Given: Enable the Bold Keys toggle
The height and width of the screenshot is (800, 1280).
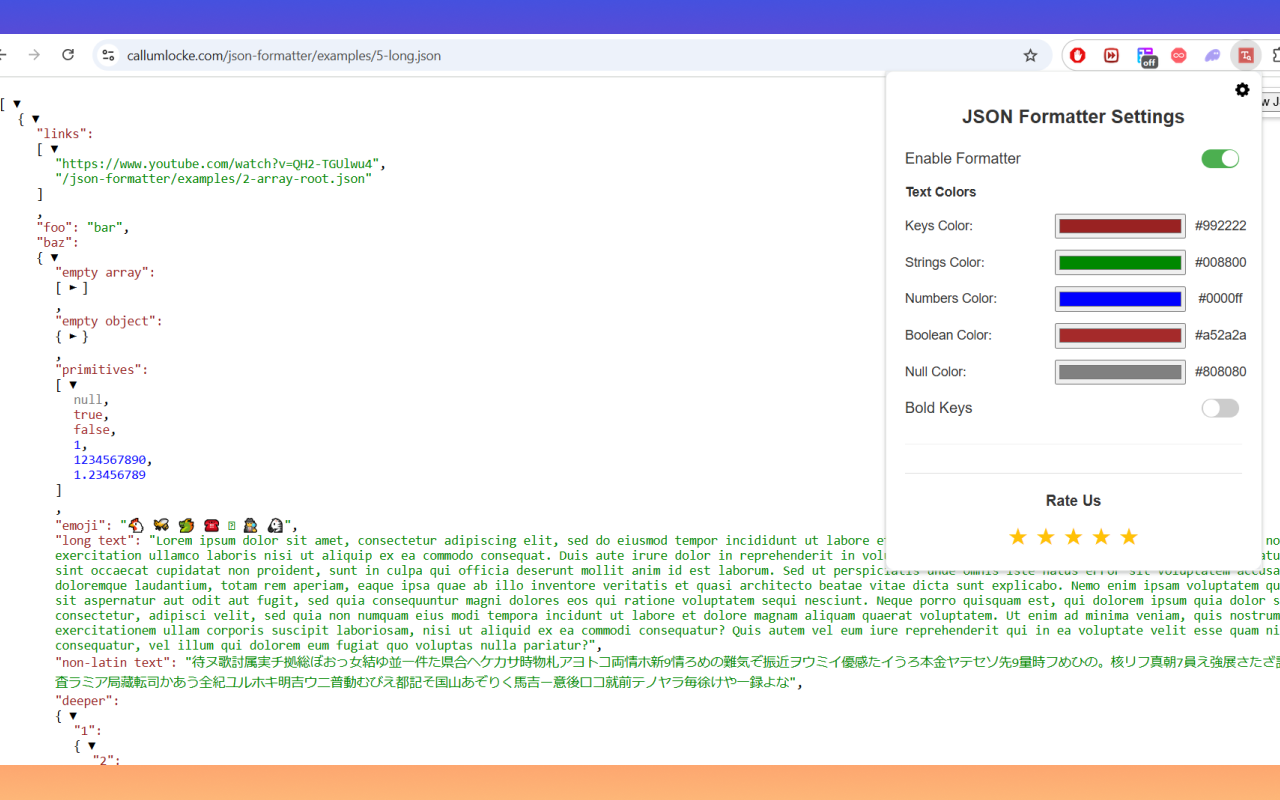Looking at the screenshot, I should pyautogui.click(x=1219, y=408).
